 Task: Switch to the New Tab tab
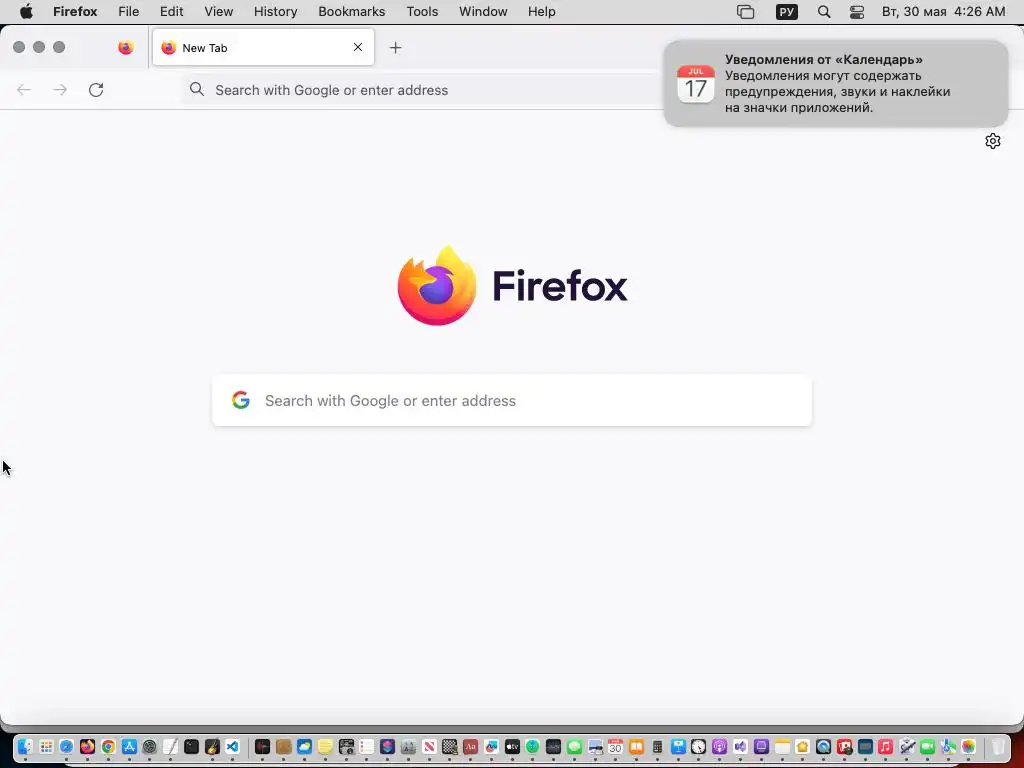tap(263, 48)
